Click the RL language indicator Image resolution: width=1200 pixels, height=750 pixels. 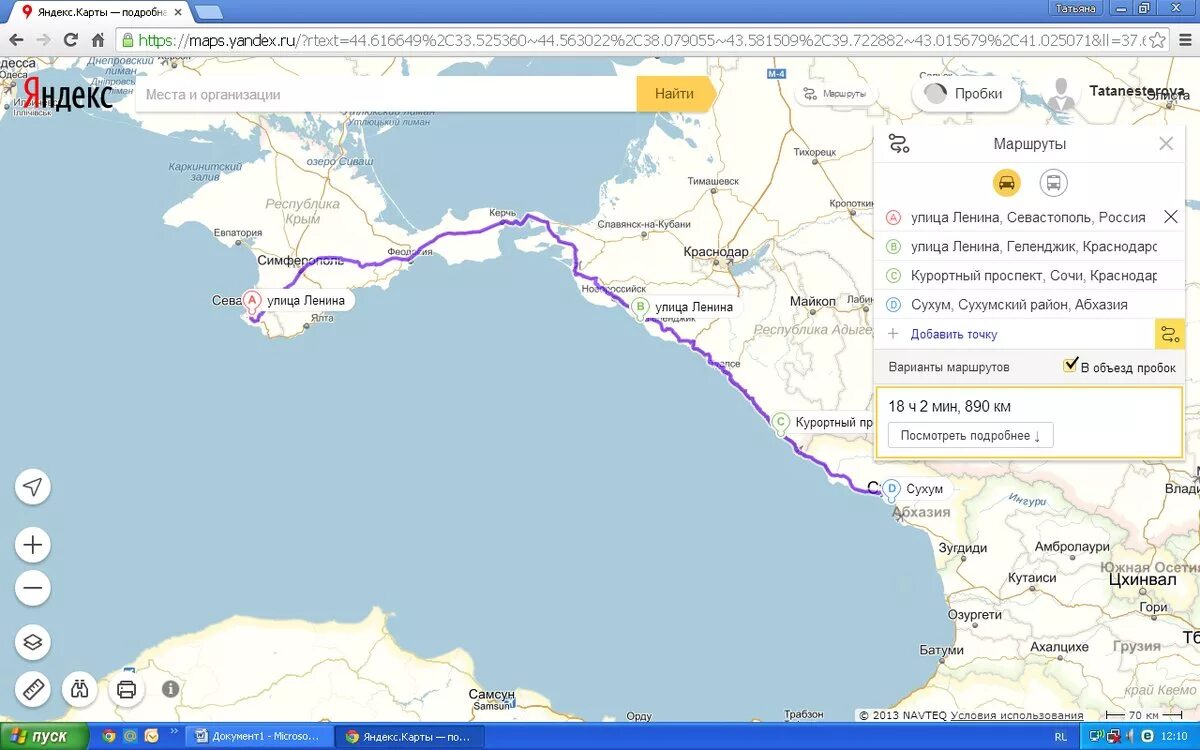coord(1060,736)
